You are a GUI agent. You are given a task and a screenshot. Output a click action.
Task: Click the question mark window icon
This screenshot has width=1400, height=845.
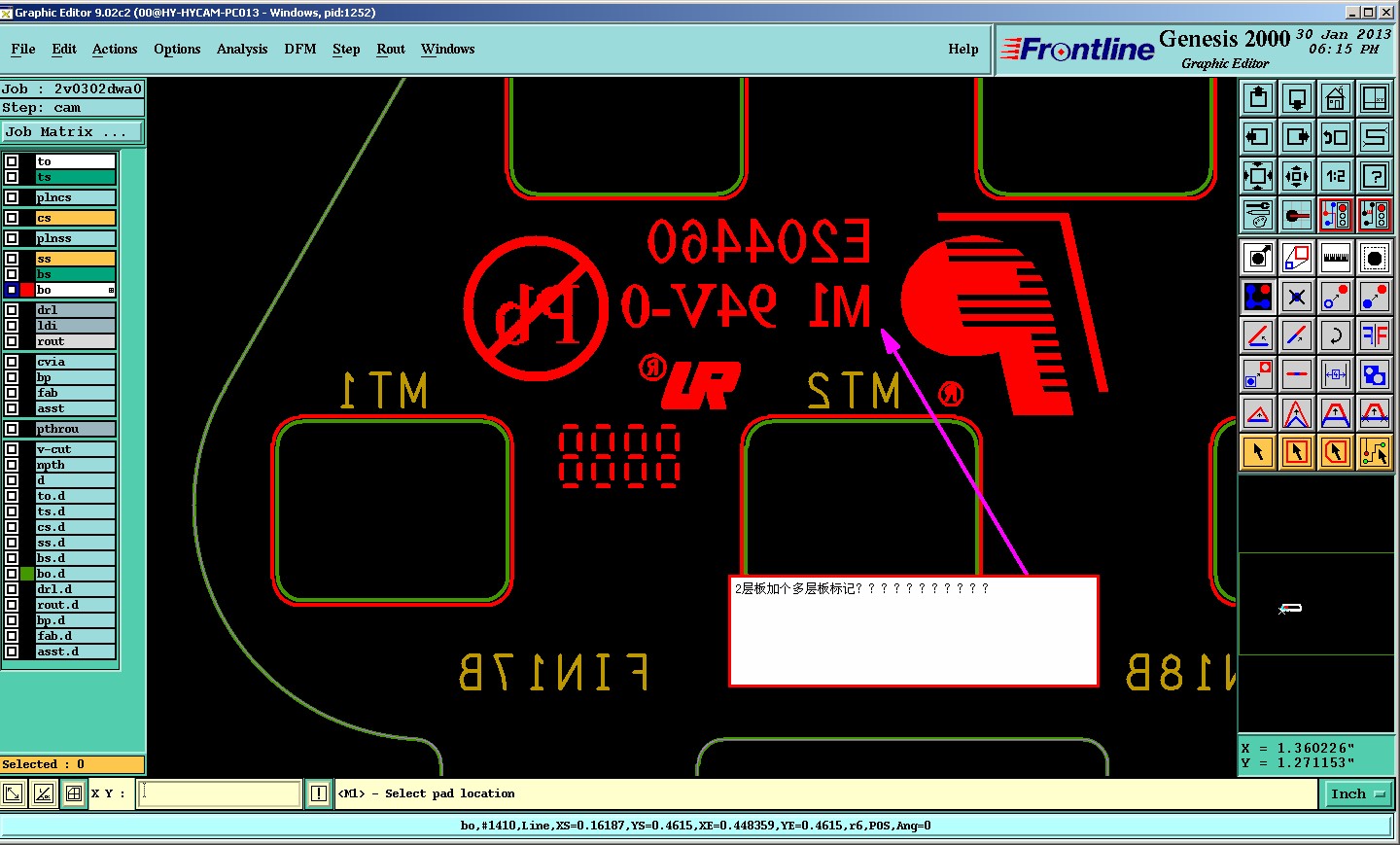[x=1375, y=176]
